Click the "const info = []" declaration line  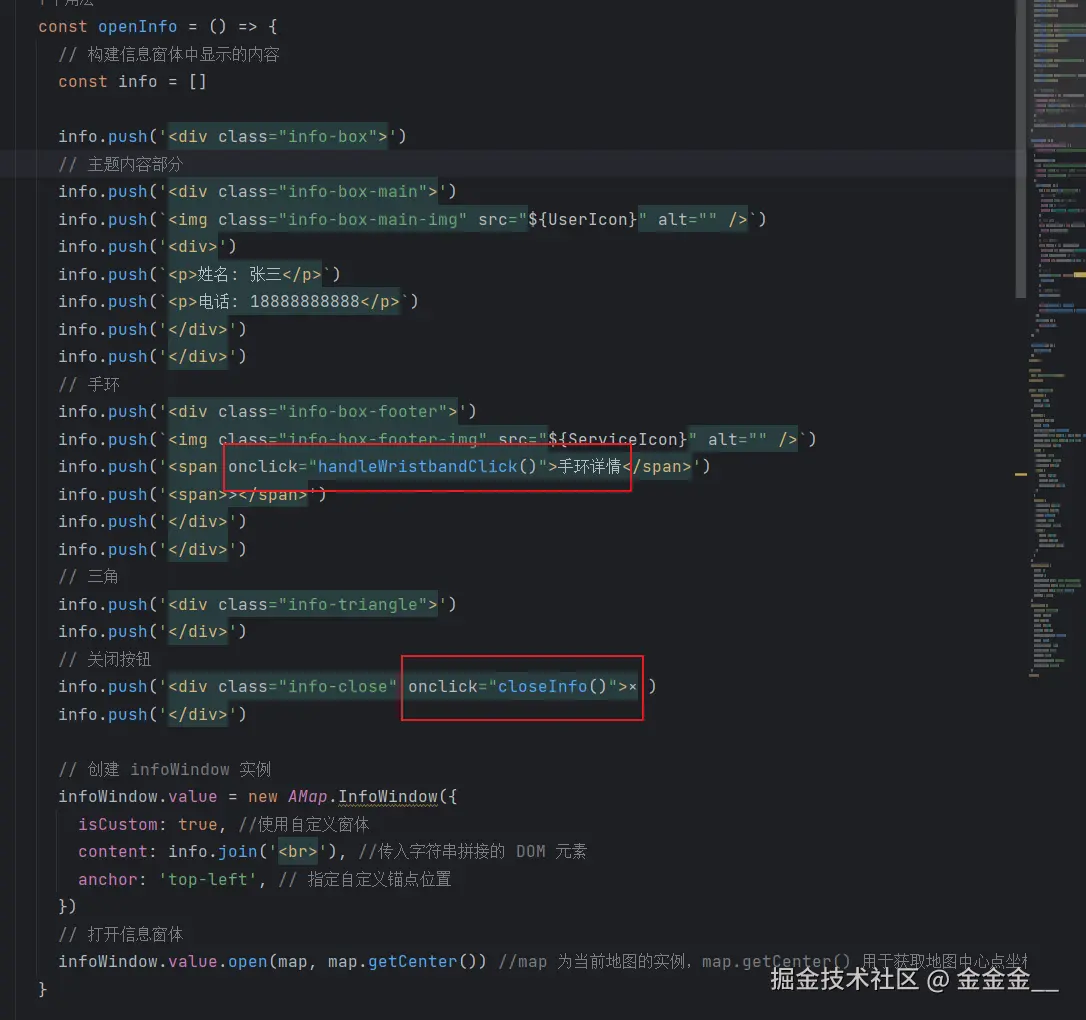(132, 82)
